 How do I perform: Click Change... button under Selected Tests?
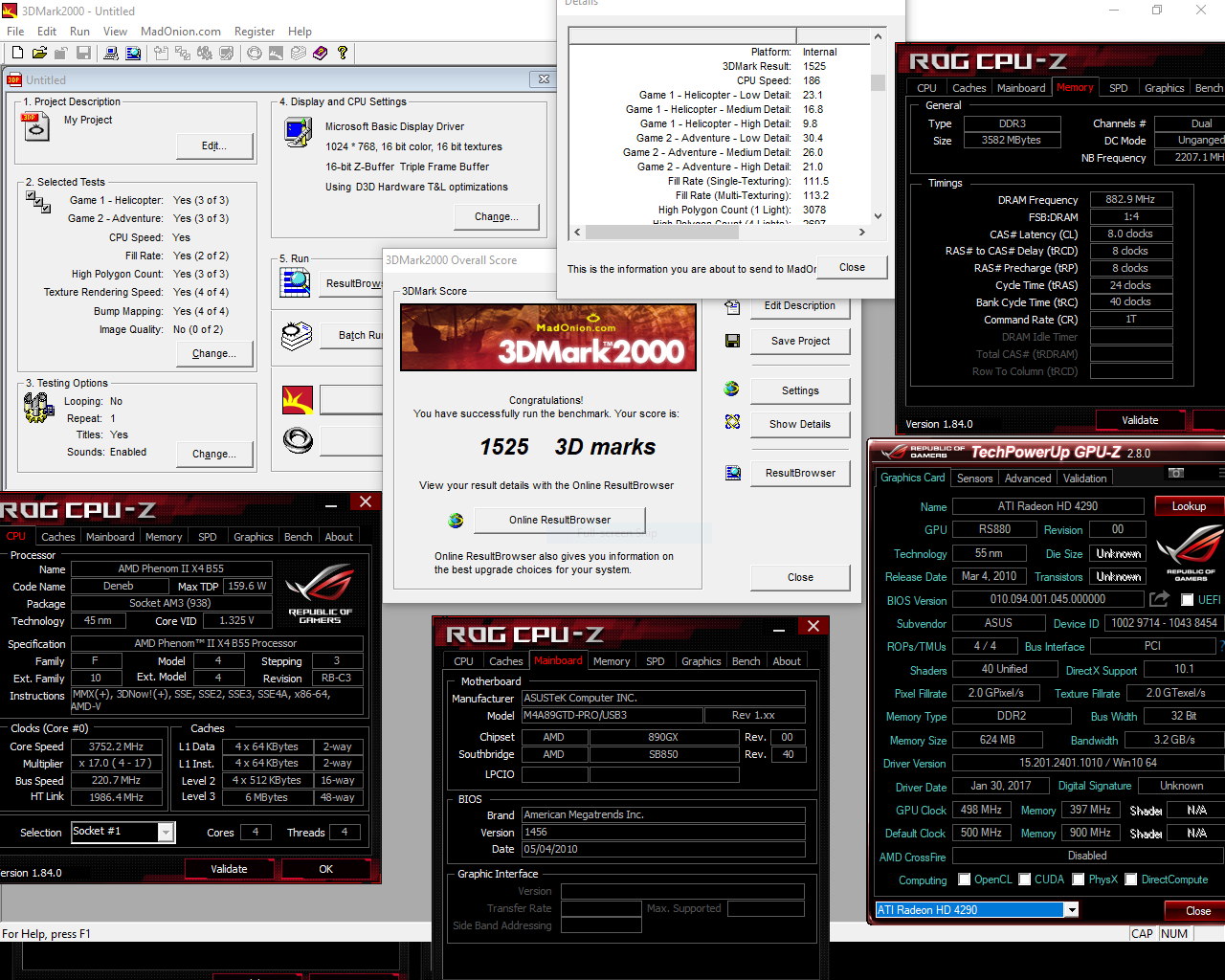pos(214,353)
